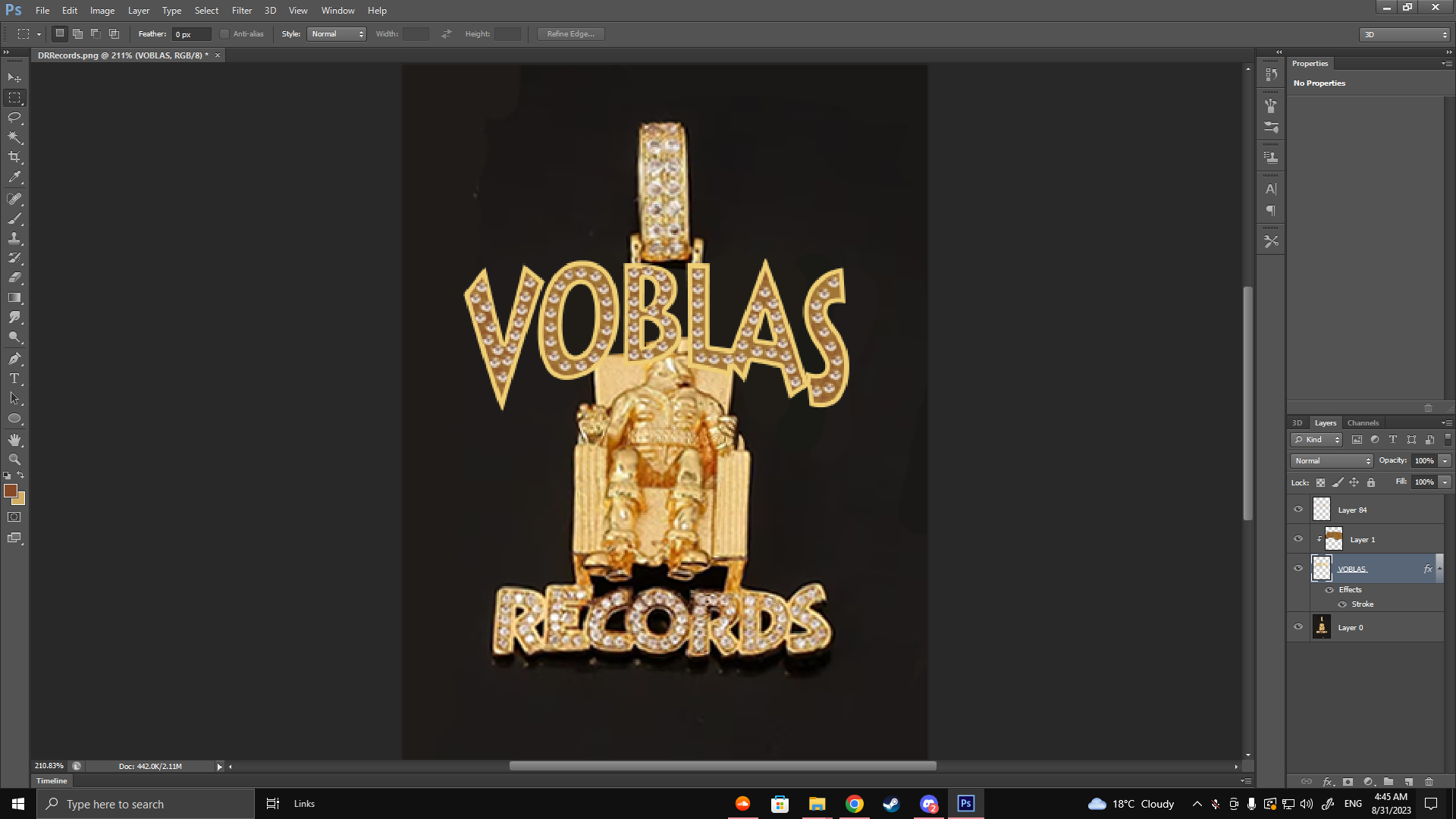
Task: Hide Layer 84 using eye icon
Action: point(1298,510)
